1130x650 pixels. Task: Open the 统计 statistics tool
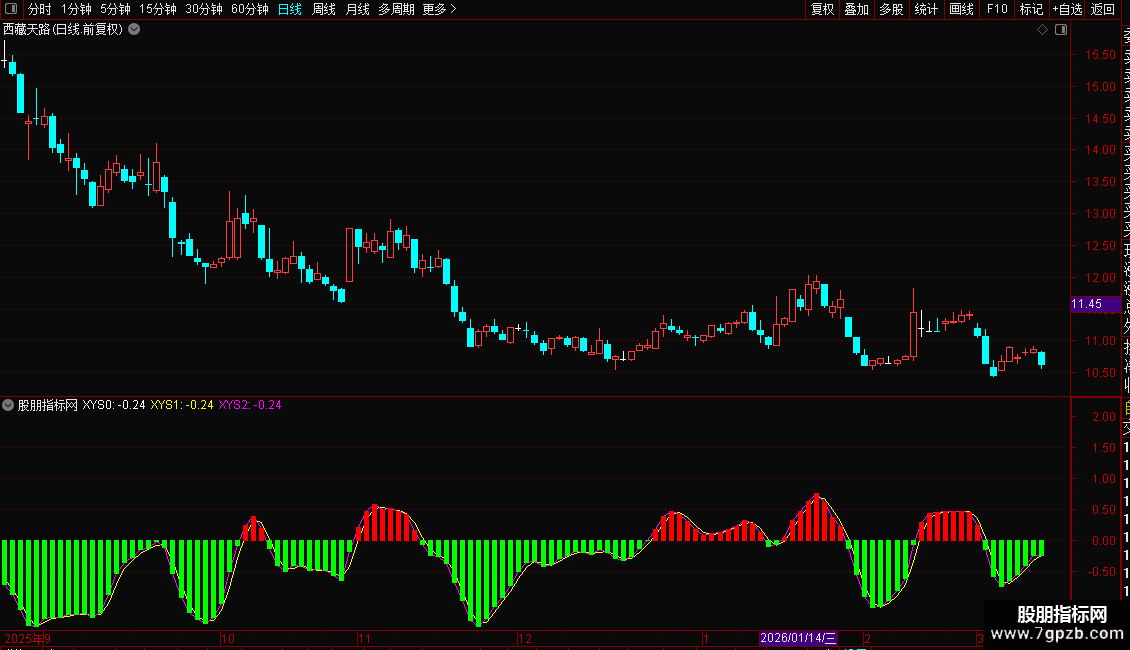pos(926,9)
